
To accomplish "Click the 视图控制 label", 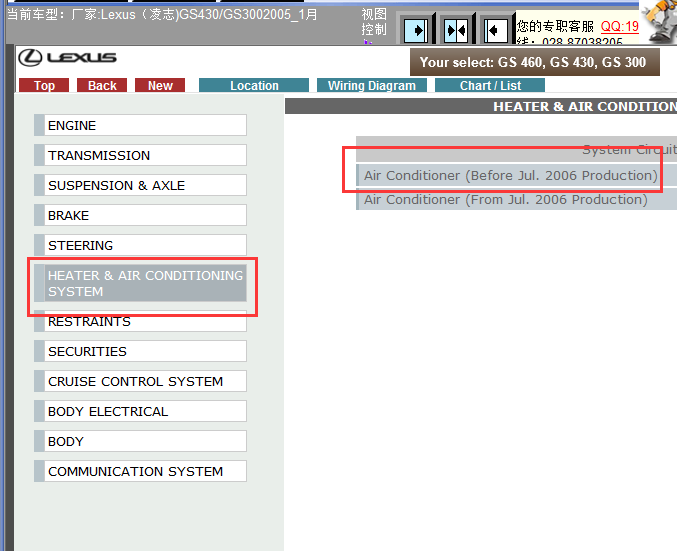I will (374, 22).
